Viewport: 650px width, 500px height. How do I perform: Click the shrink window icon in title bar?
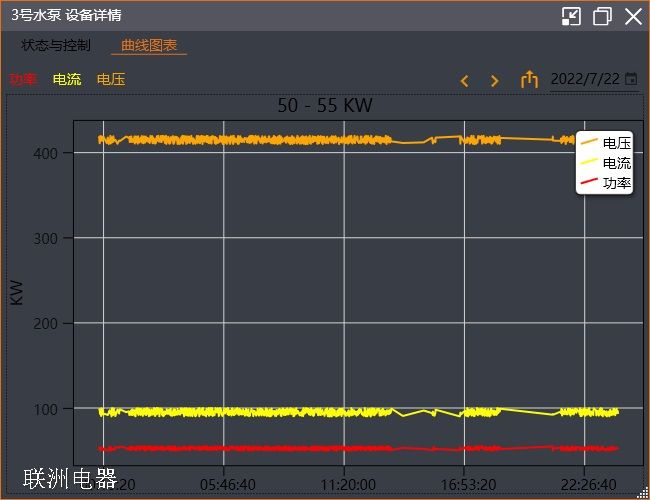click(571, 16)
